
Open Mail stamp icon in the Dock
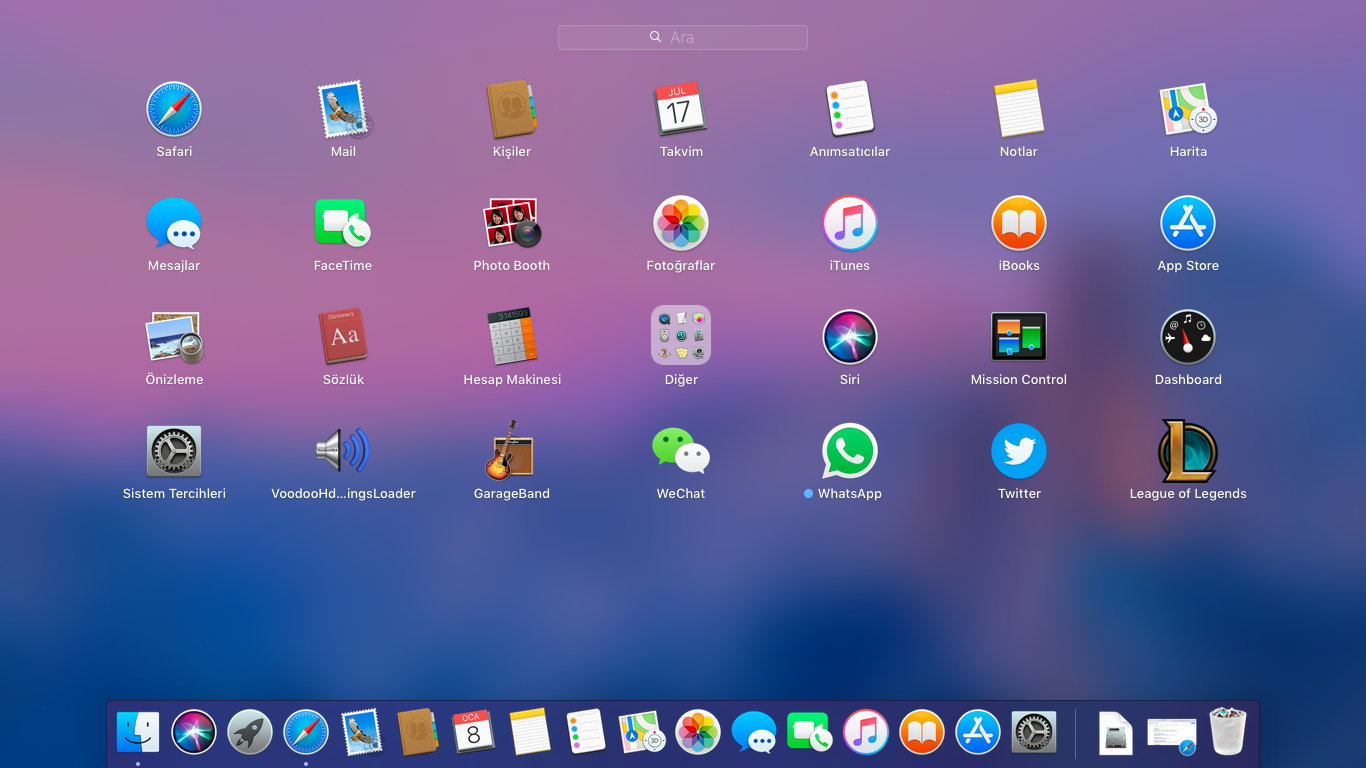click(x=362, y=733)
